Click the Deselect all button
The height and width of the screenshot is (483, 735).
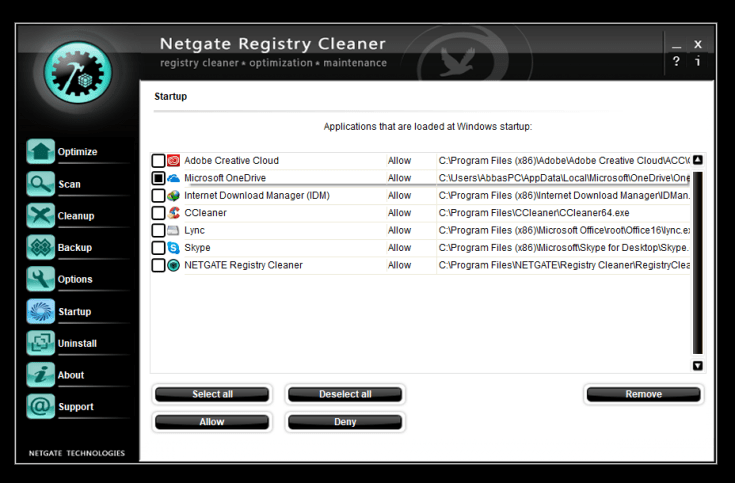tap(345, 394)
